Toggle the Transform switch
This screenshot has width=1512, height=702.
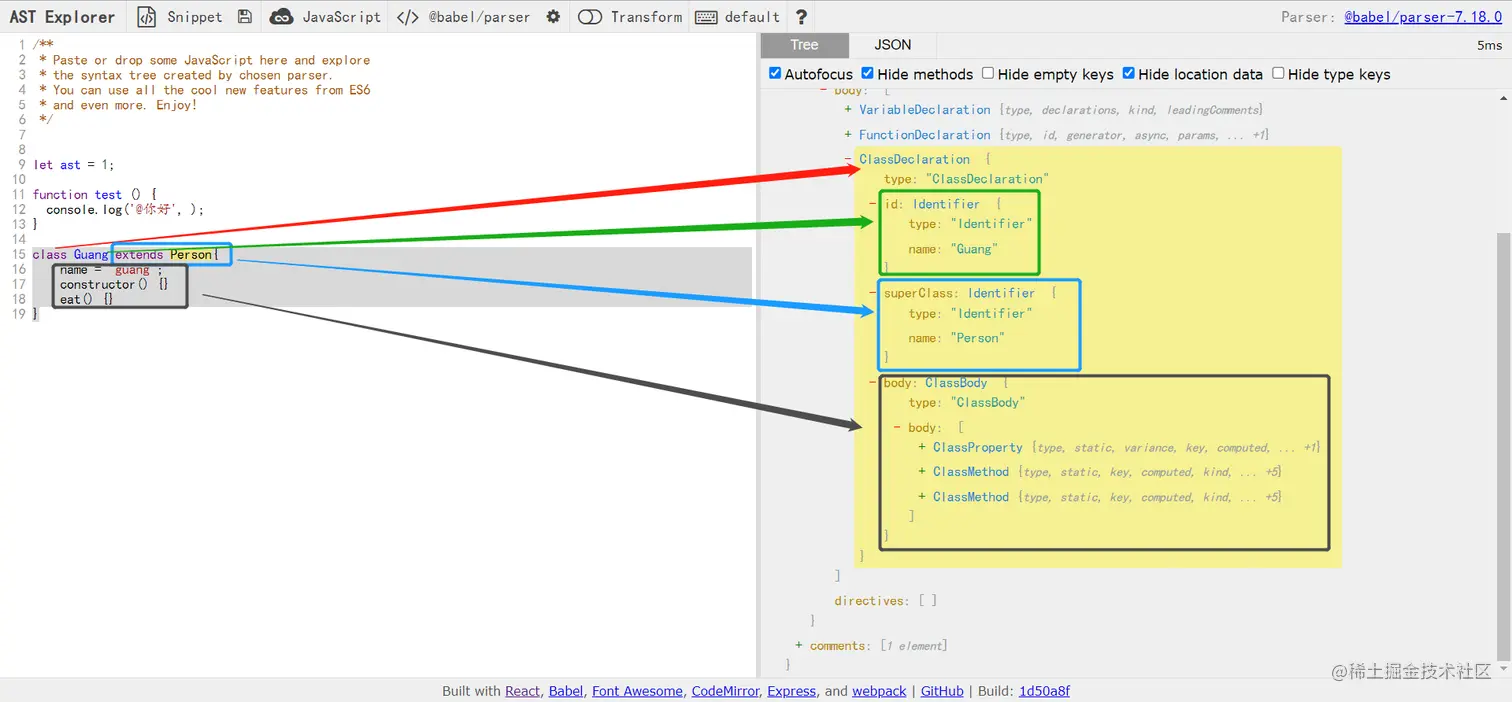(x=590, y=17)
